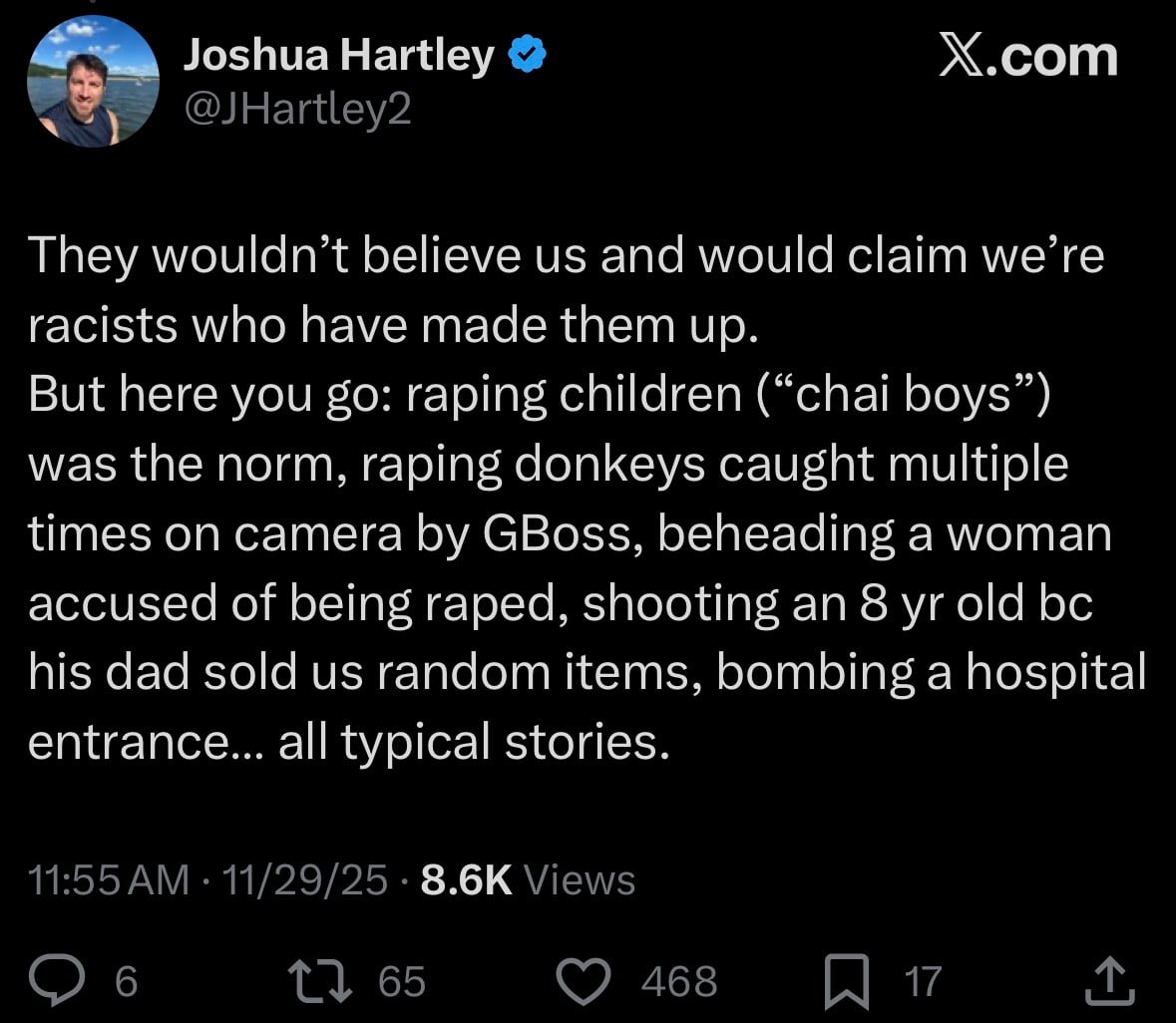Open the share upload icon
This screenshot has height=1023, width=1176.
pos(1109,980)
